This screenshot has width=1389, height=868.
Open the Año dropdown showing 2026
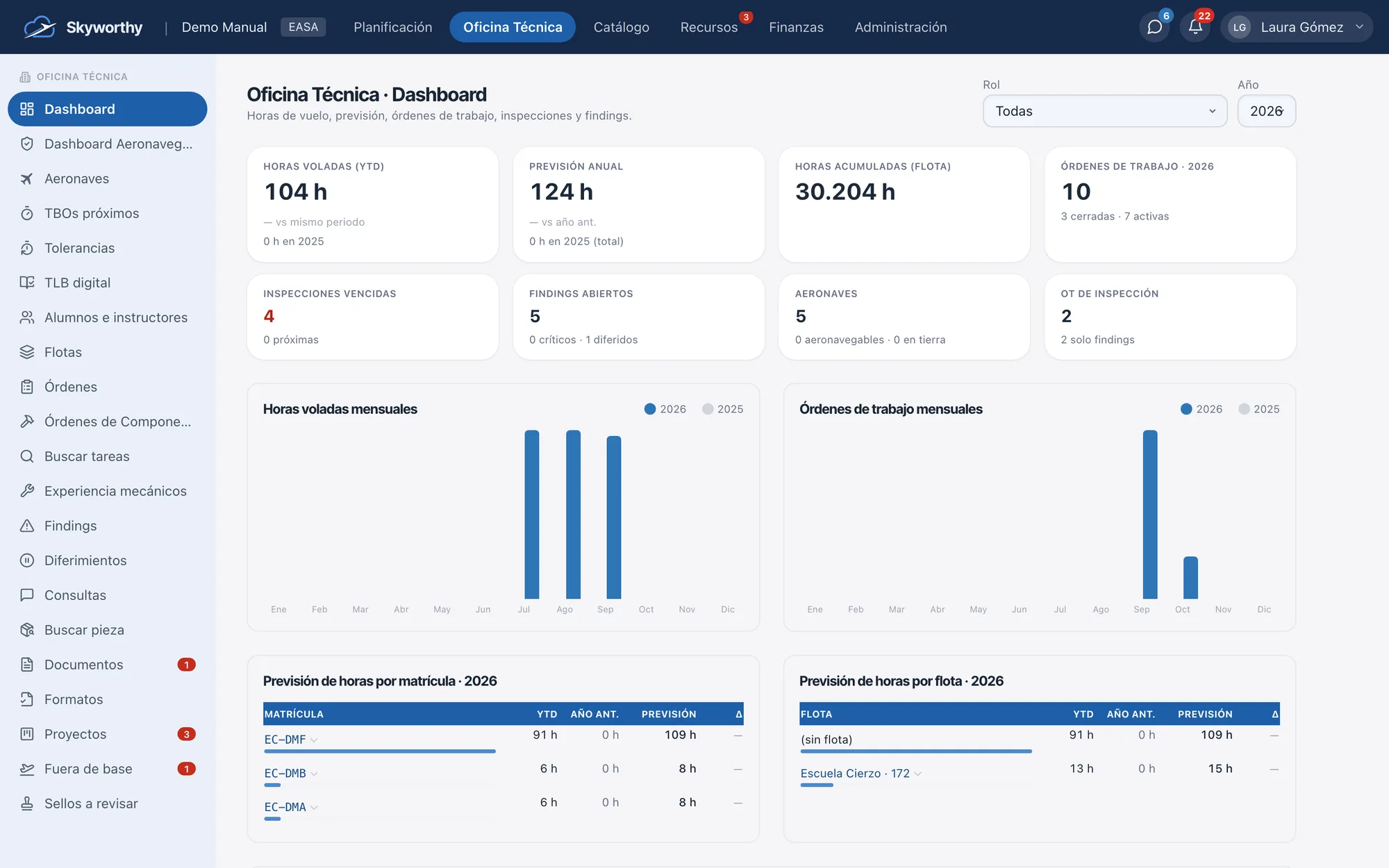click(1267, 111)
